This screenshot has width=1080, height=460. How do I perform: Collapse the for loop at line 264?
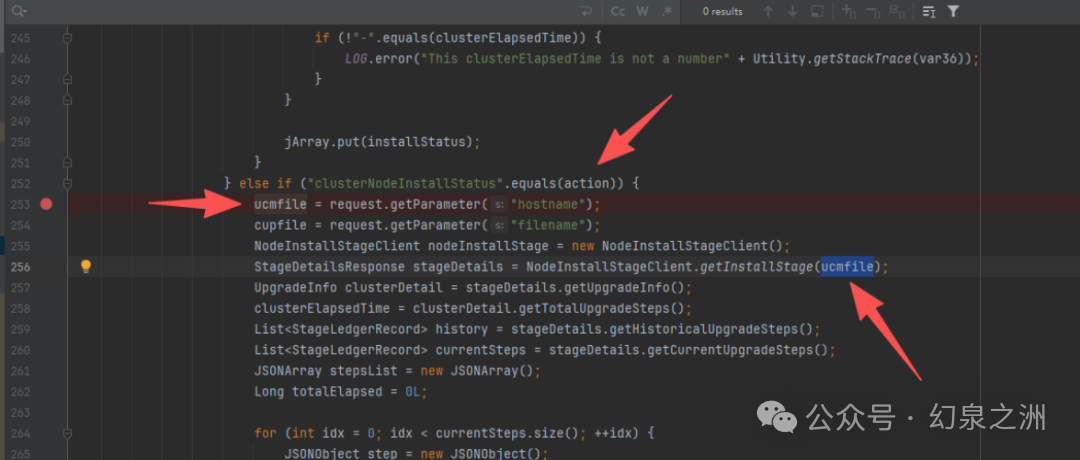(67, 433)
